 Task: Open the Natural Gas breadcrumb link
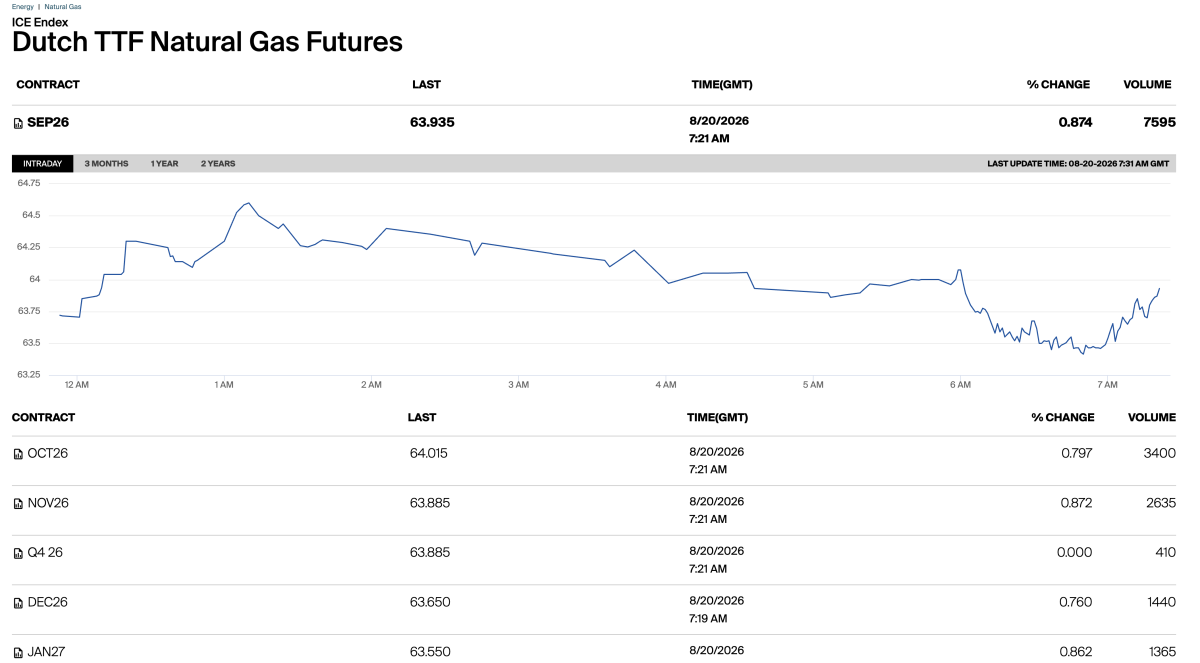(x=63, y=6)
